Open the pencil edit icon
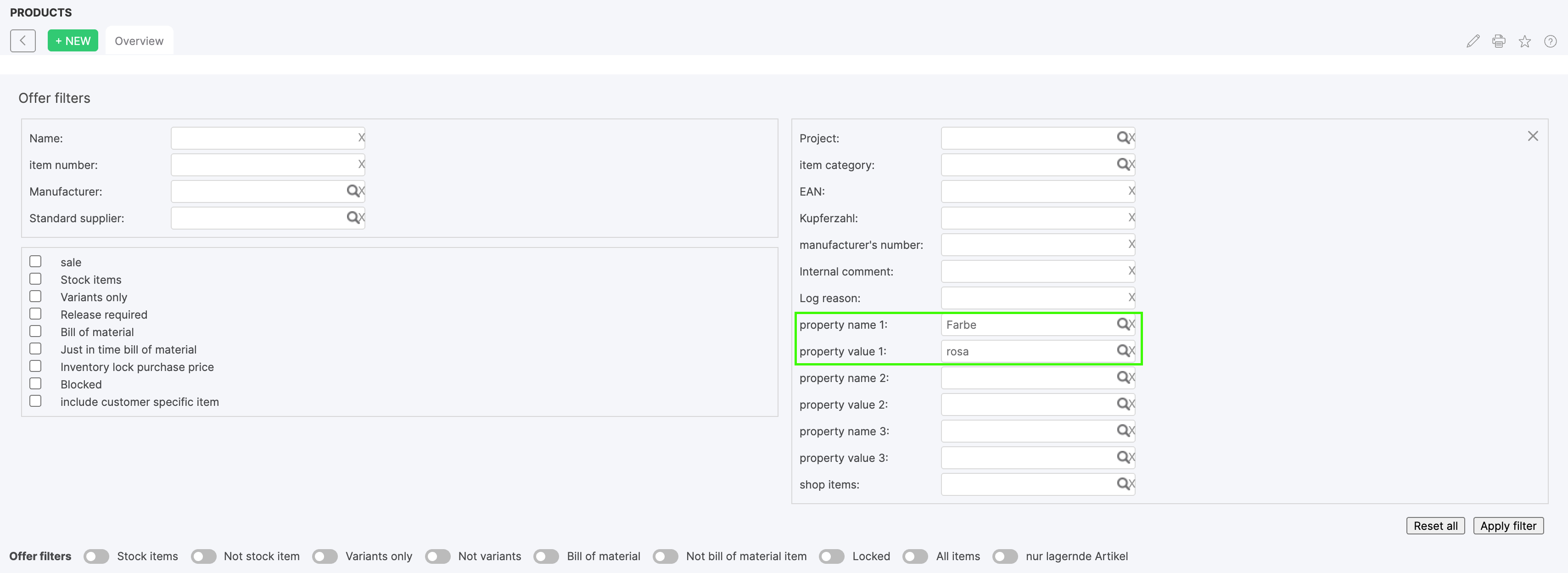The height and width of the screenshot is (573, 1568). (1473, 41)
